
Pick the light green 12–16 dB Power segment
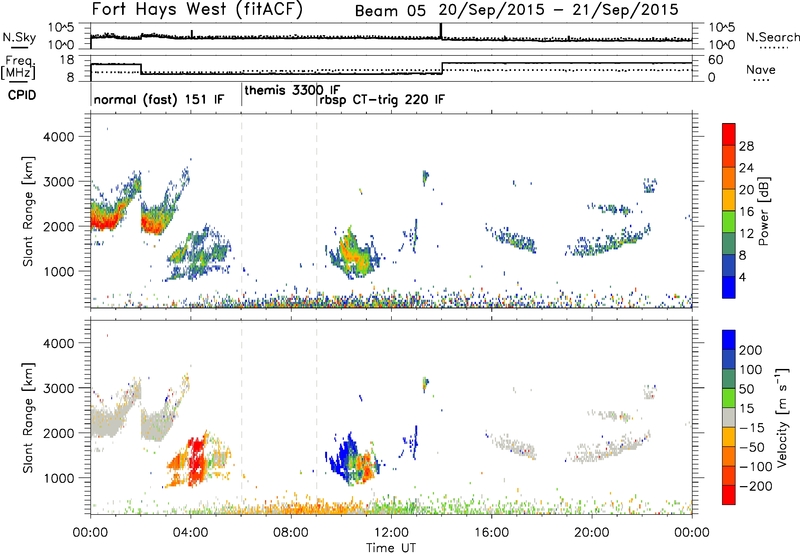729,222
